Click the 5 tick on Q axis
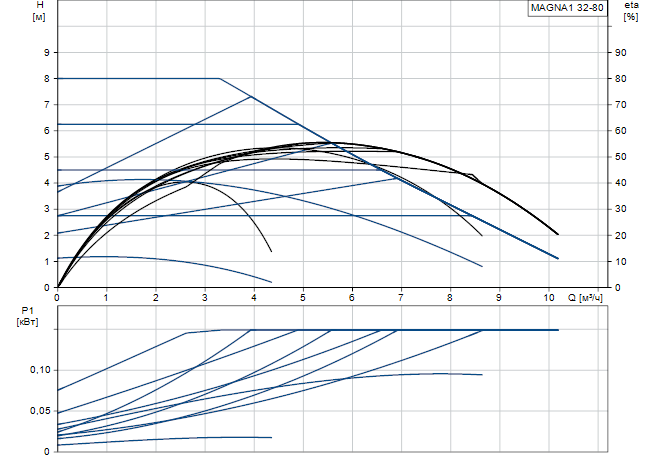Image resolution: width=656 pixels, height=460 pixels. click(303, 297)
